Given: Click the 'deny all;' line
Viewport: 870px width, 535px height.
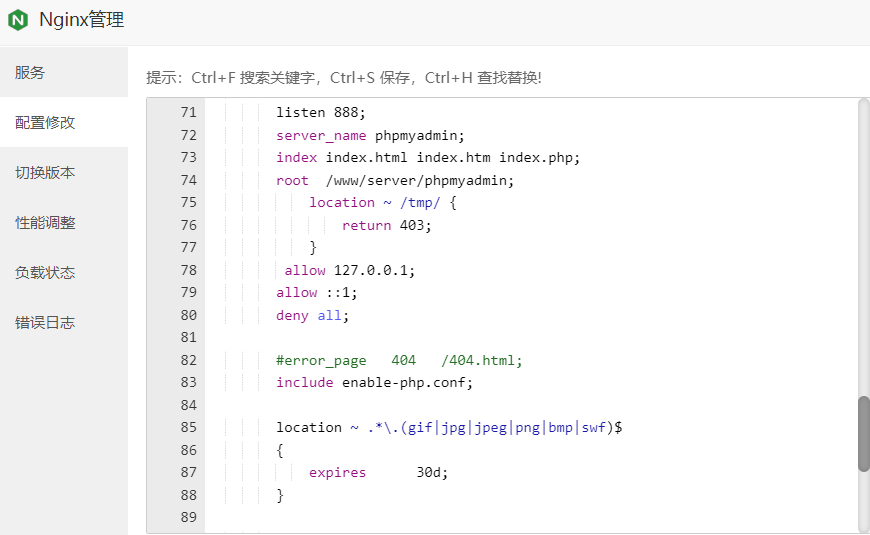Looking at the screenshot, I should (x=312, y=315).
